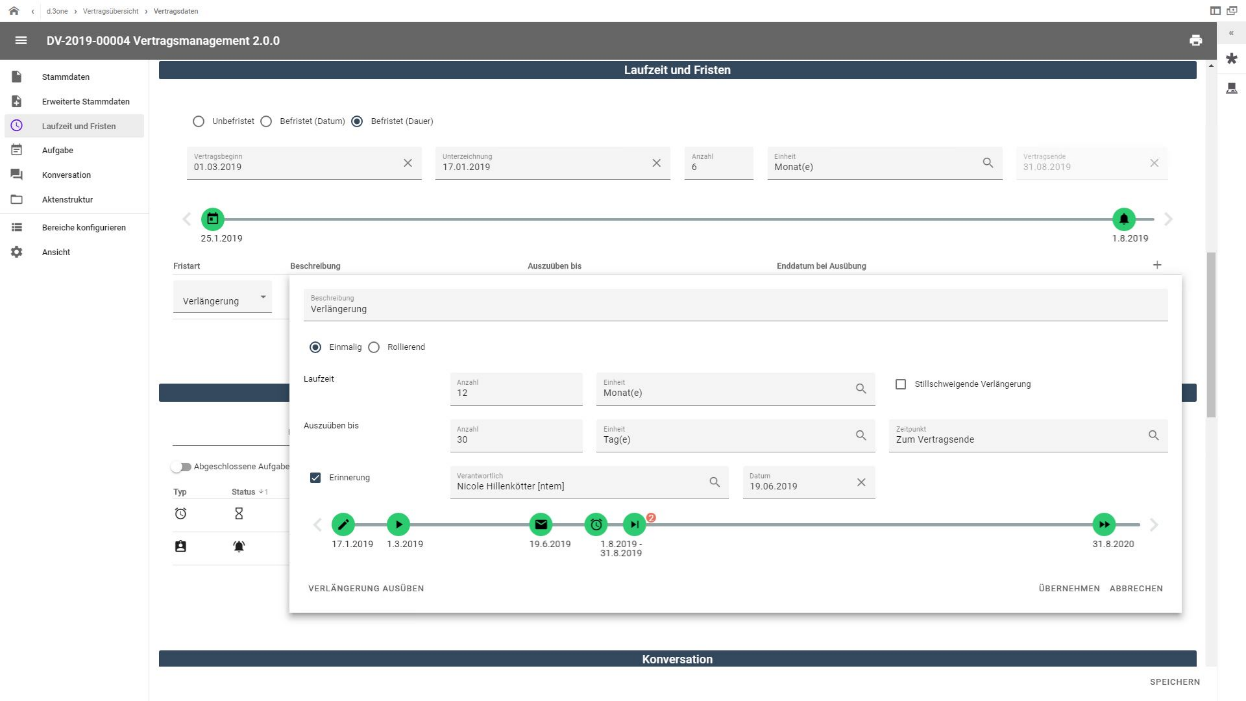Click the hourglass status icon
The height and width of the screenshot is (701, 1246).
[x=239, y=513]
